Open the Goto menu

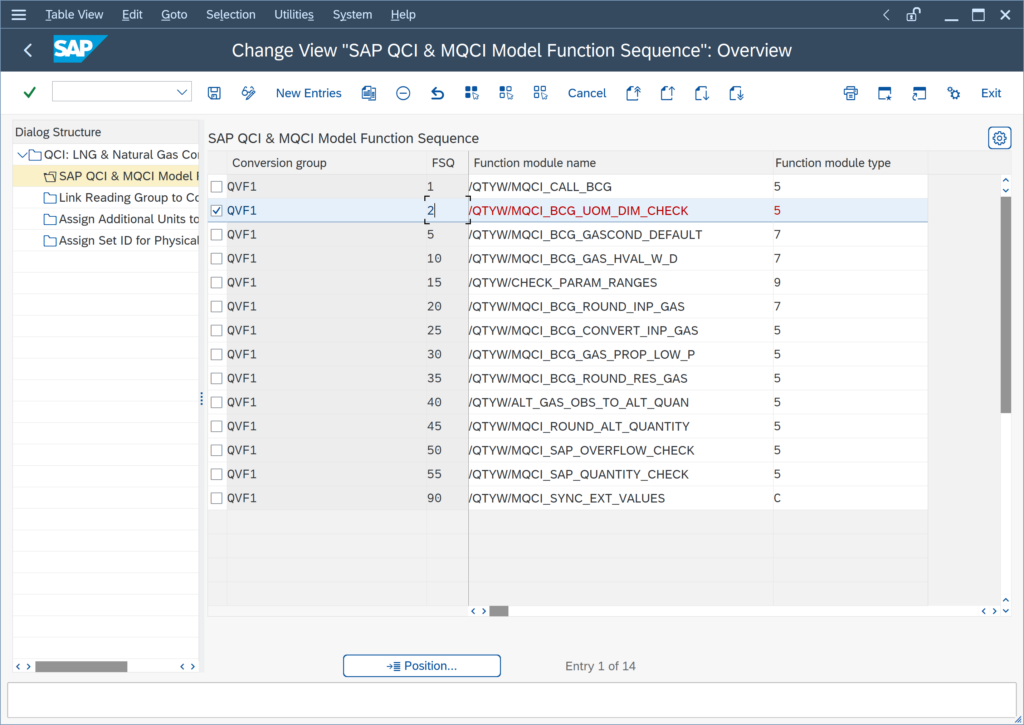click(174, 14)
